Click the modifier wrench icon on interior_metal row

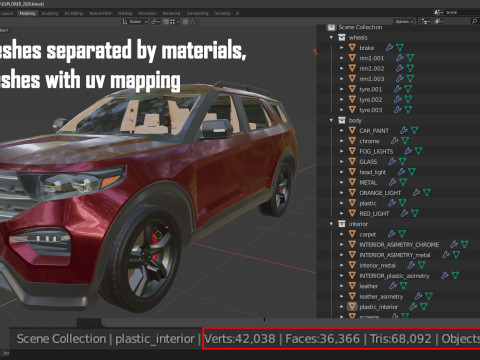tap(411, 265)
